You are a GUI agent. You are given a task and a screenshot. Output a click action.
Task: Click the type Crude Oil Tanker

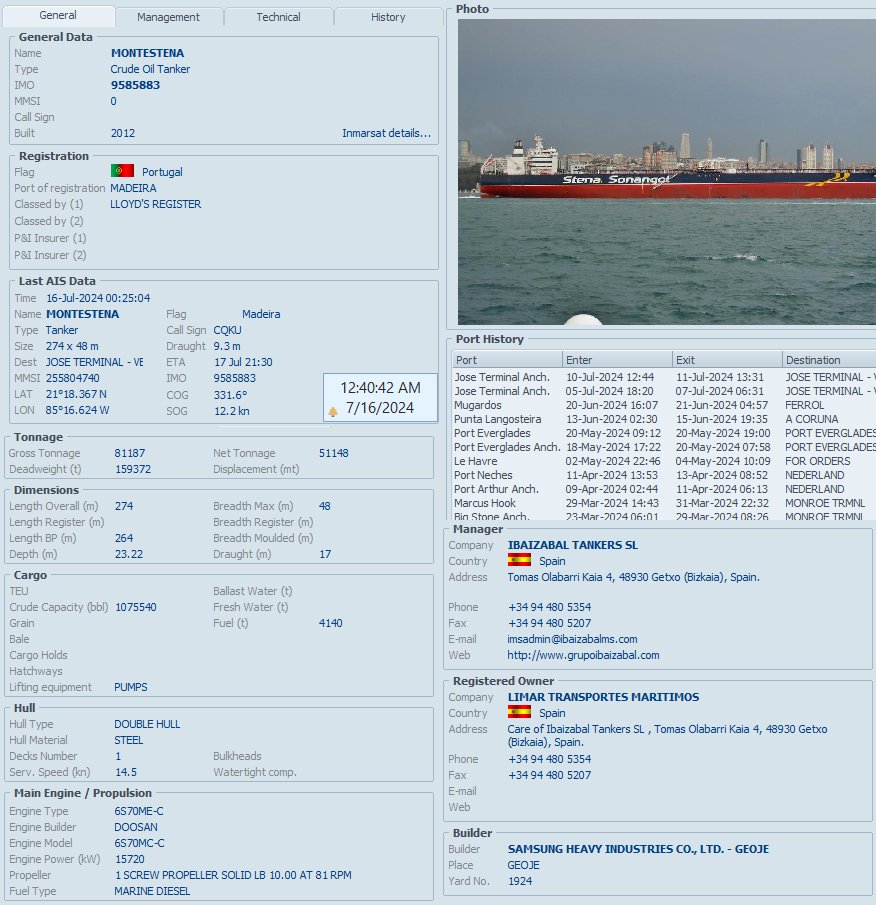(x=150, y=69)
